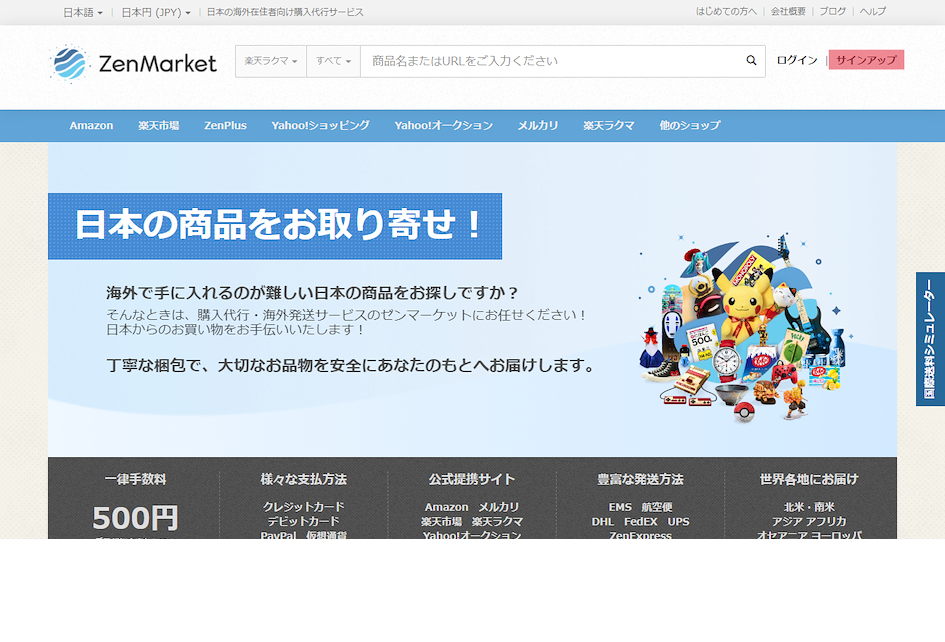Click the 世界各地にお届け heading

tap(809, 479)
